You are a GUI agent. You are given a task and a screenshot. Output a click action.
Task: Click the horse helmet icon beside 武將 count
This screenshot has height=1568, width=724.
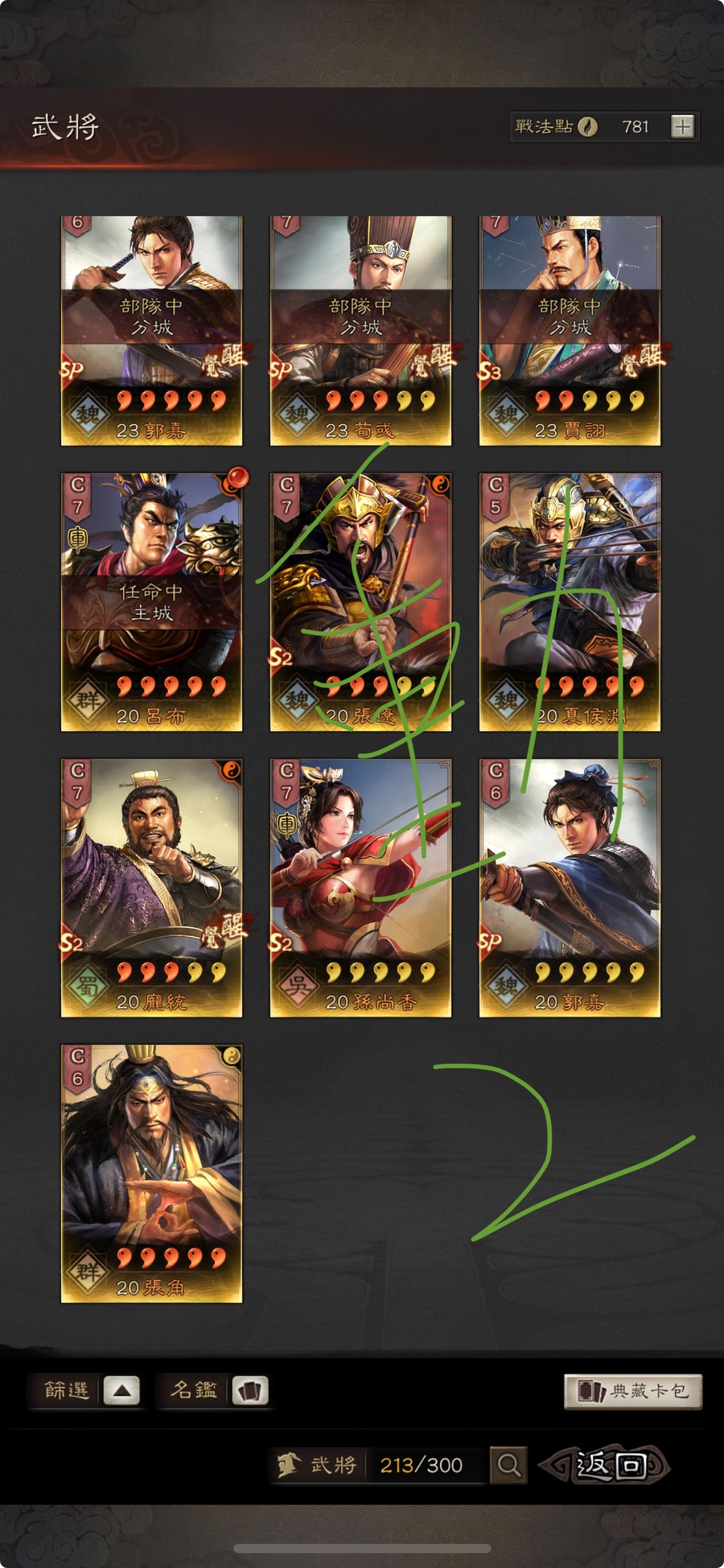pos(289,1464)
